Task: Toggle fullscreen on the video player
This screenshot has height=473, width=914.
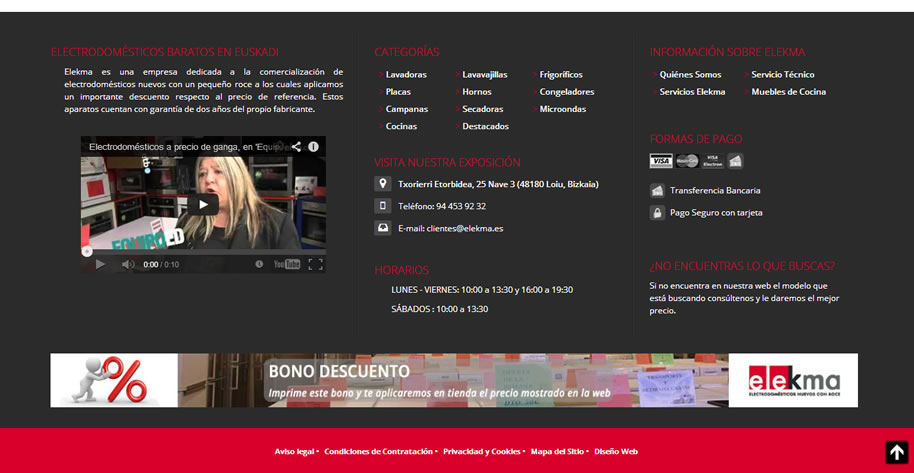Action: coord(315,264)
